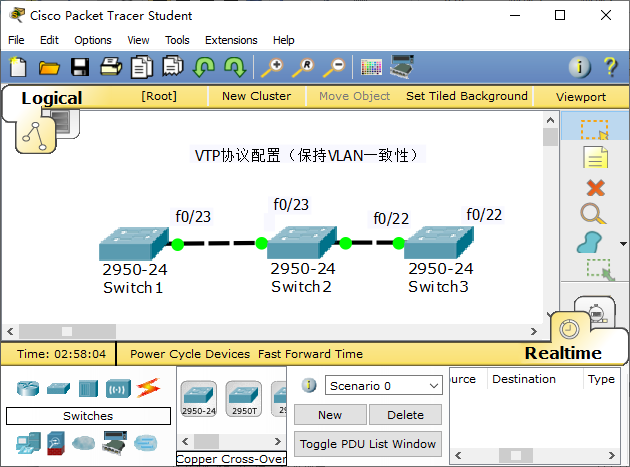Print using the printer icon
This screenshot has width=630, height=467.
point(111,67)
